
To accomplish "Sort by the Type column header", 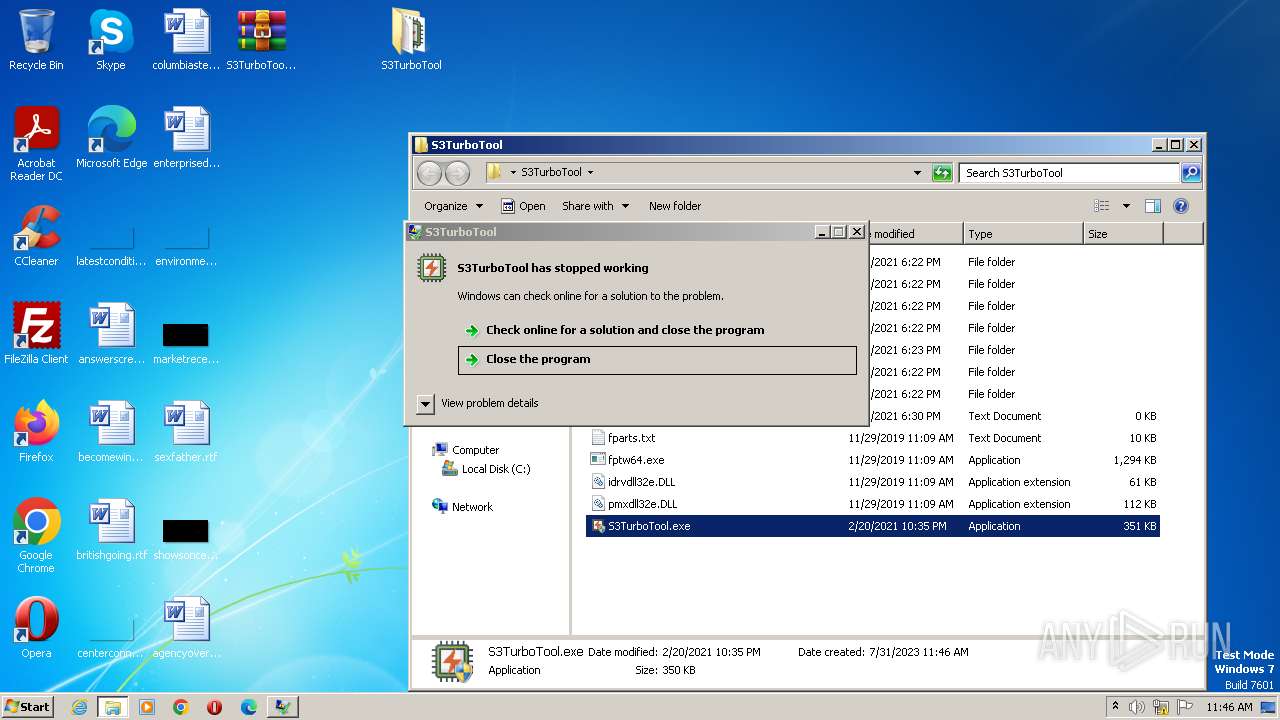I will tap(1022, 234).
